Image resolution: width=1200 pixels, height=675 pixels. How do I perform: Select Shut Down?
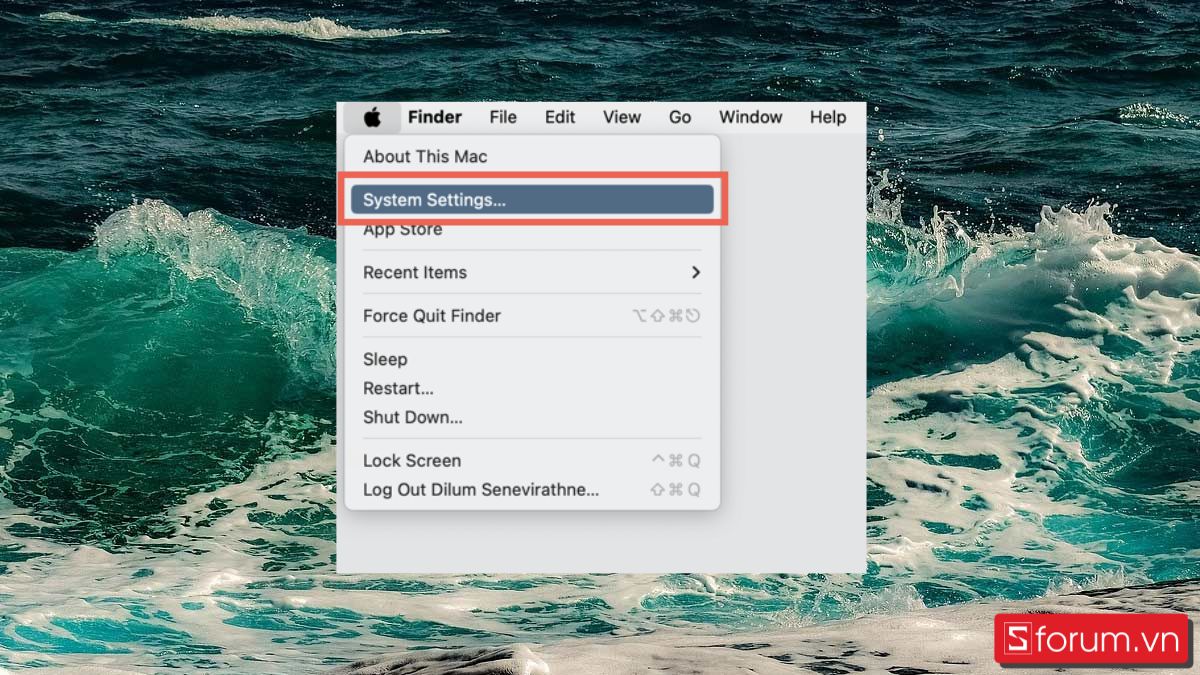[x=412, y=417]
